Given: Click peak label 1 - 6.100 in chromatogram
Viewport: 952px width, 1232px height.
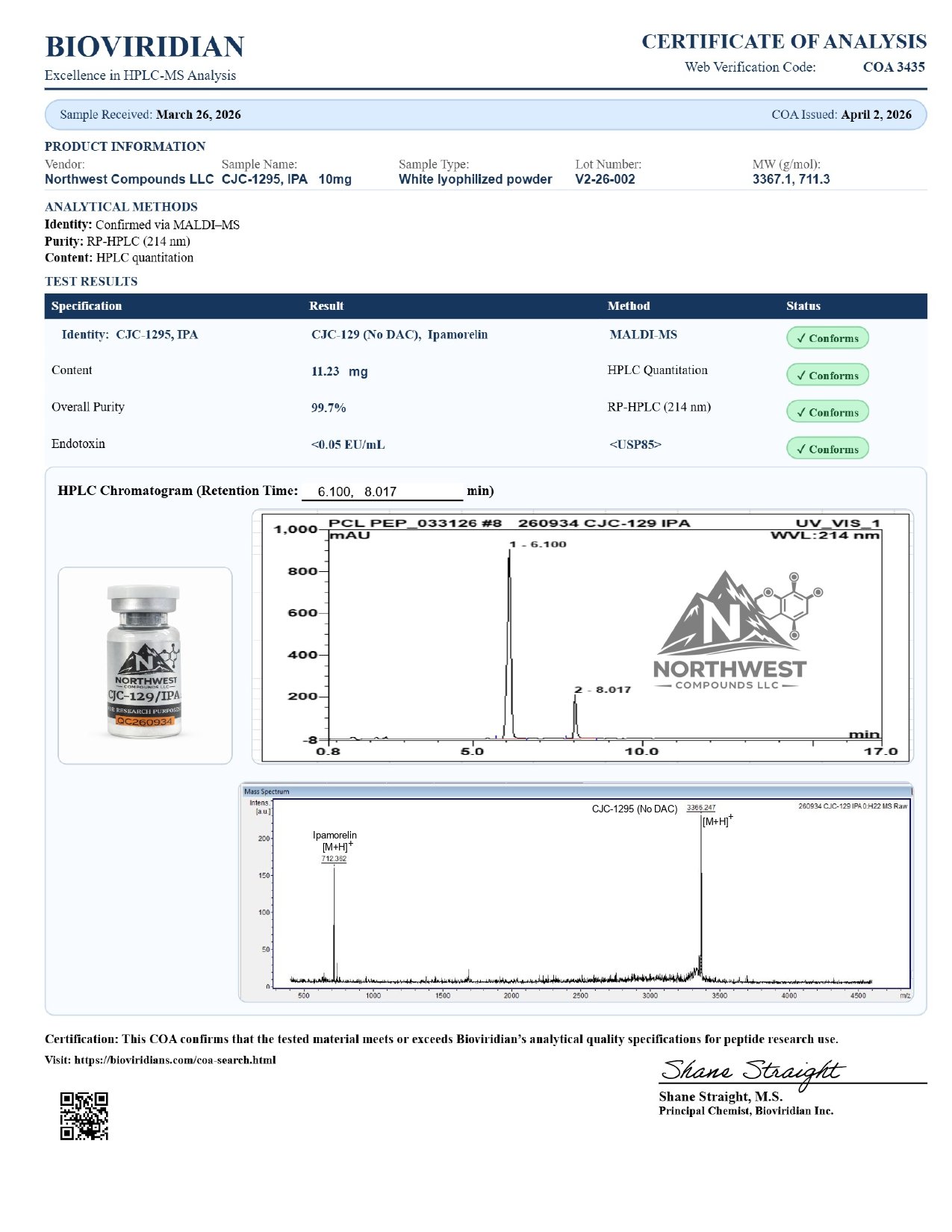Looking at the screenshot, I should 538,544.
